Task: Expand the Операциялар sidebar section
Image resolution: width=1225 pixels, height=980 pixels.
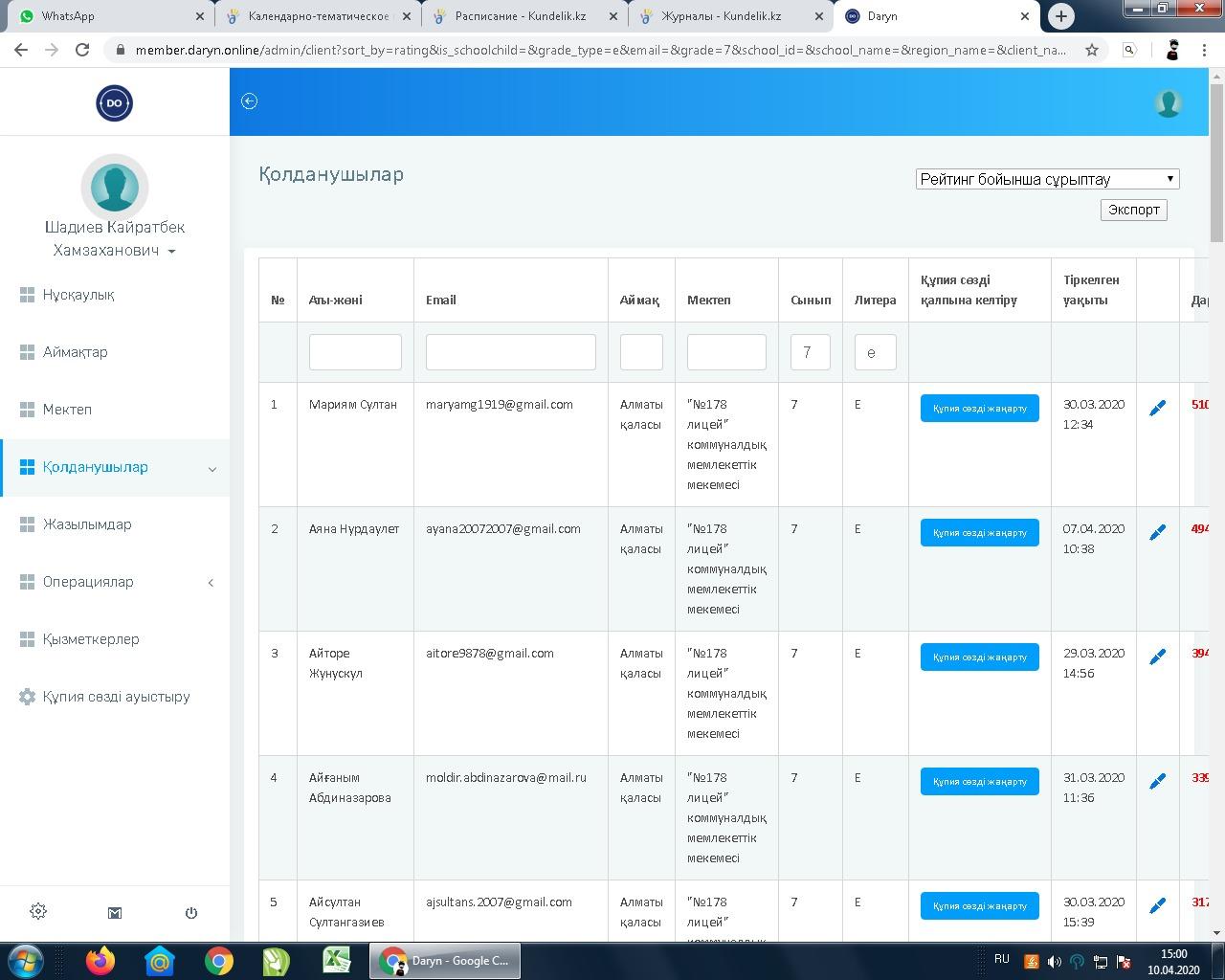Action: tap(211, 582)
